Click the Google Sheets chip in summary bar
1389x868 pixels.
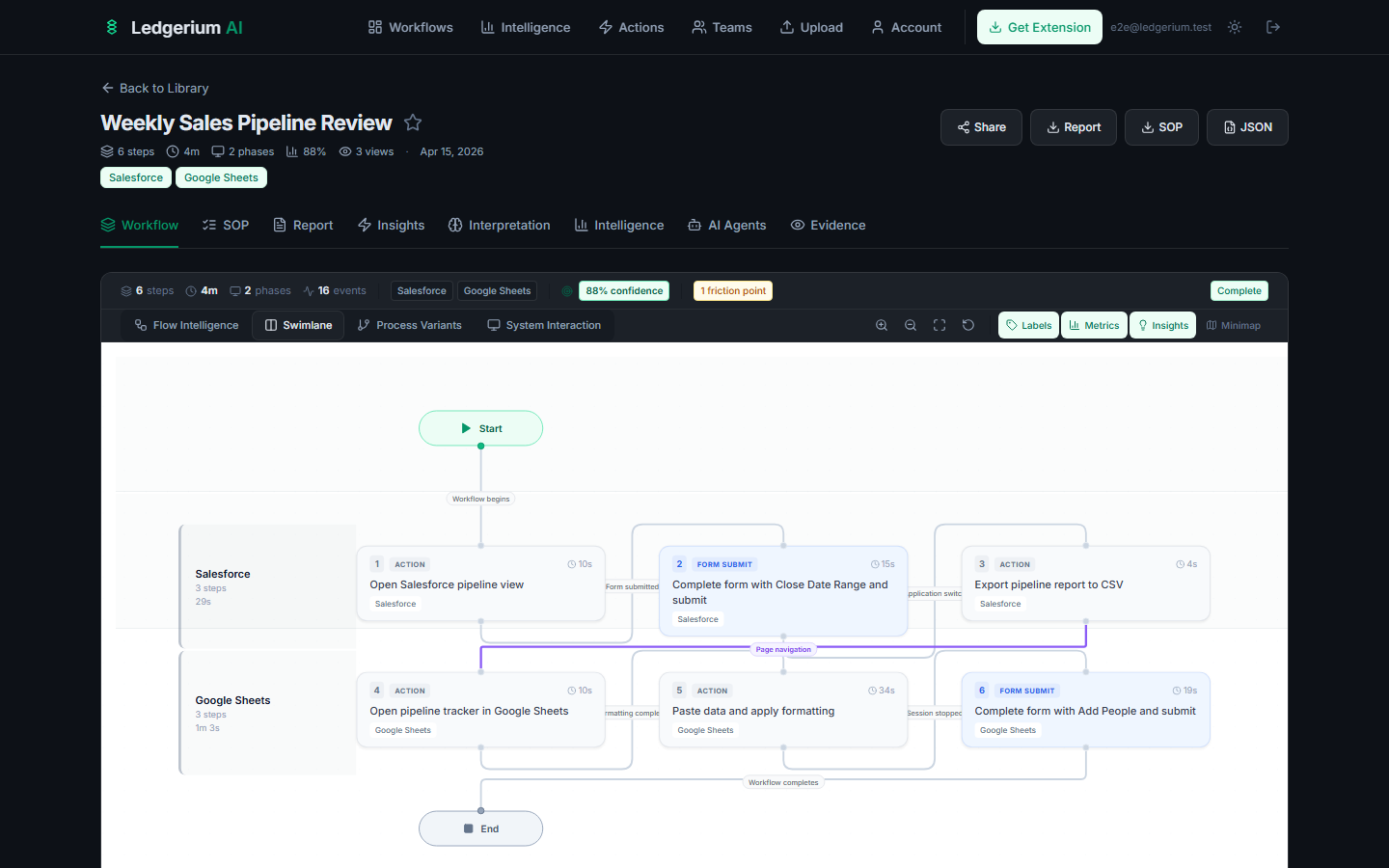(x=497, y=291)
